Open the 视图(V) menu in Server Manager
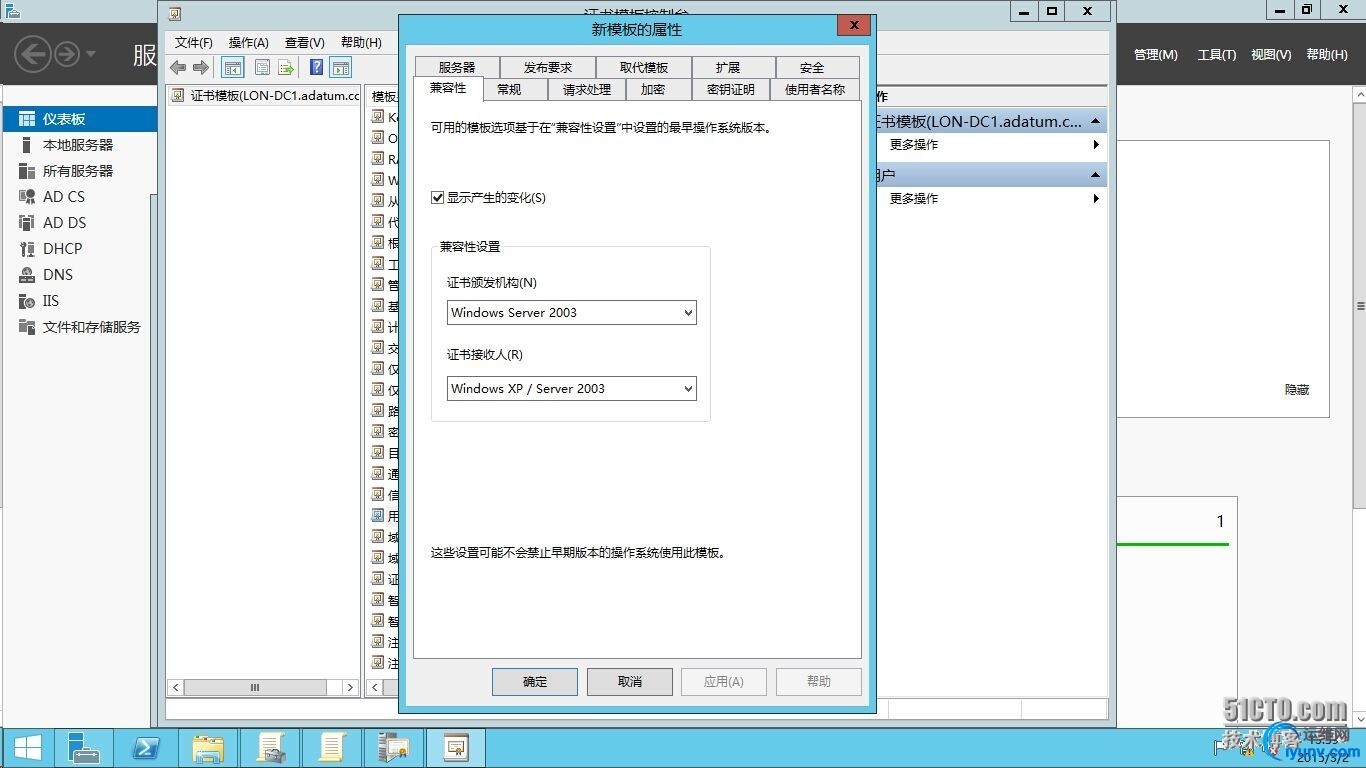1366x768 pixels. click(x=1271, y=55)
